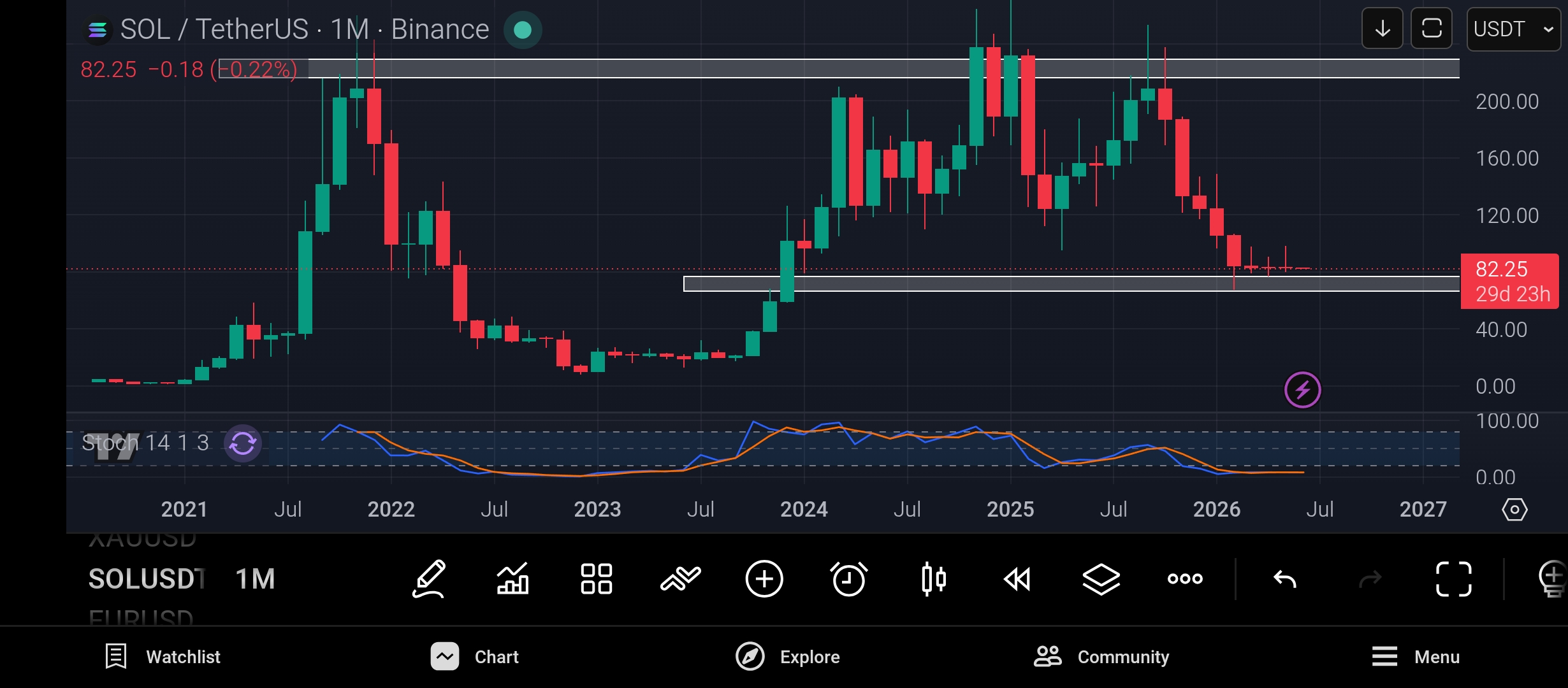Image resolution: width=1568 pixels, height=688 pixels.
Task: Tap the red 82.25 current price label
Action: (x=1509, y=281)
